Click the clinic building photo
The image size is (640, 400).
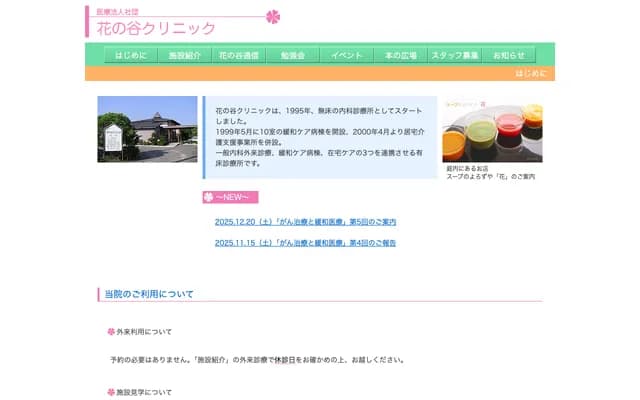point(147,129)
